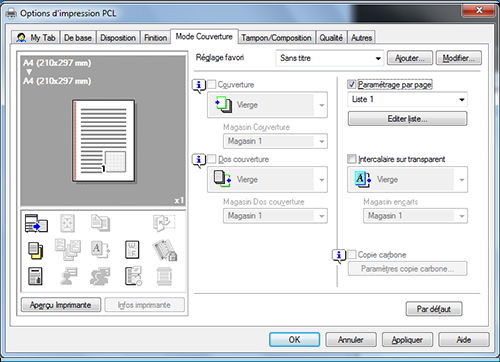Click the My Tab user icon
The image size is (500, 362).
21,38
